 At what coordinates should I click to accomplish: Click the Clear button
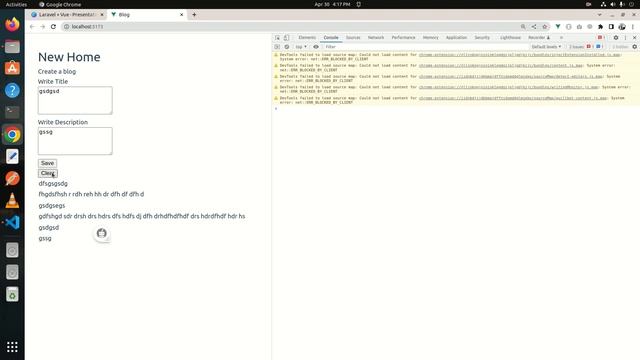[48, 173]
